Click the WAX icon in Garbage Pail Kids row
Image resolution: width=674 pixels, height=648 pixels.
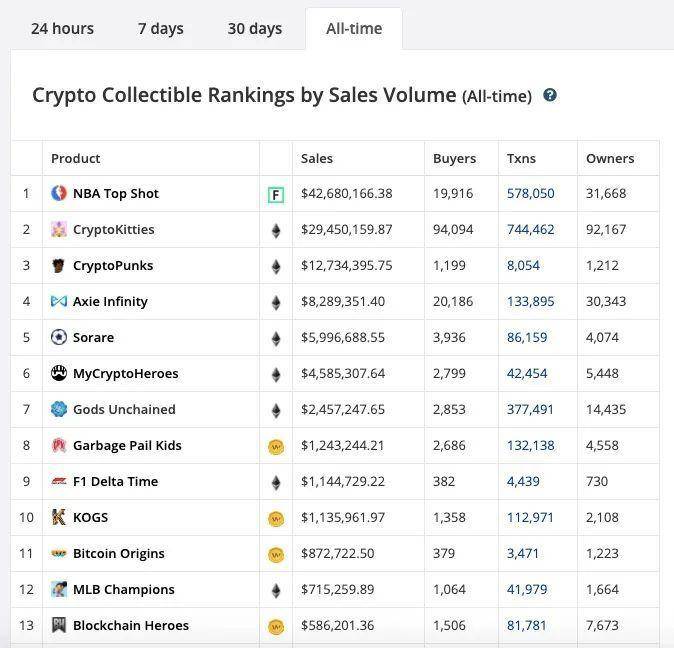click(276, 447)
